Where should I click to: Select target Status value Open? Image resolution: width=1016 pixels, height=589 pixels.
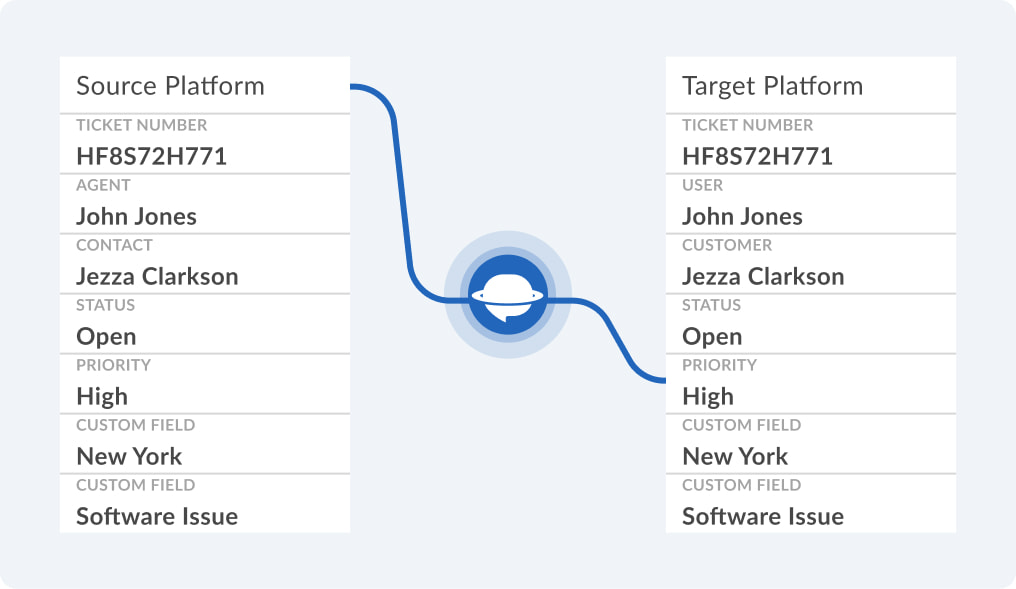click(x=712, y=337)
